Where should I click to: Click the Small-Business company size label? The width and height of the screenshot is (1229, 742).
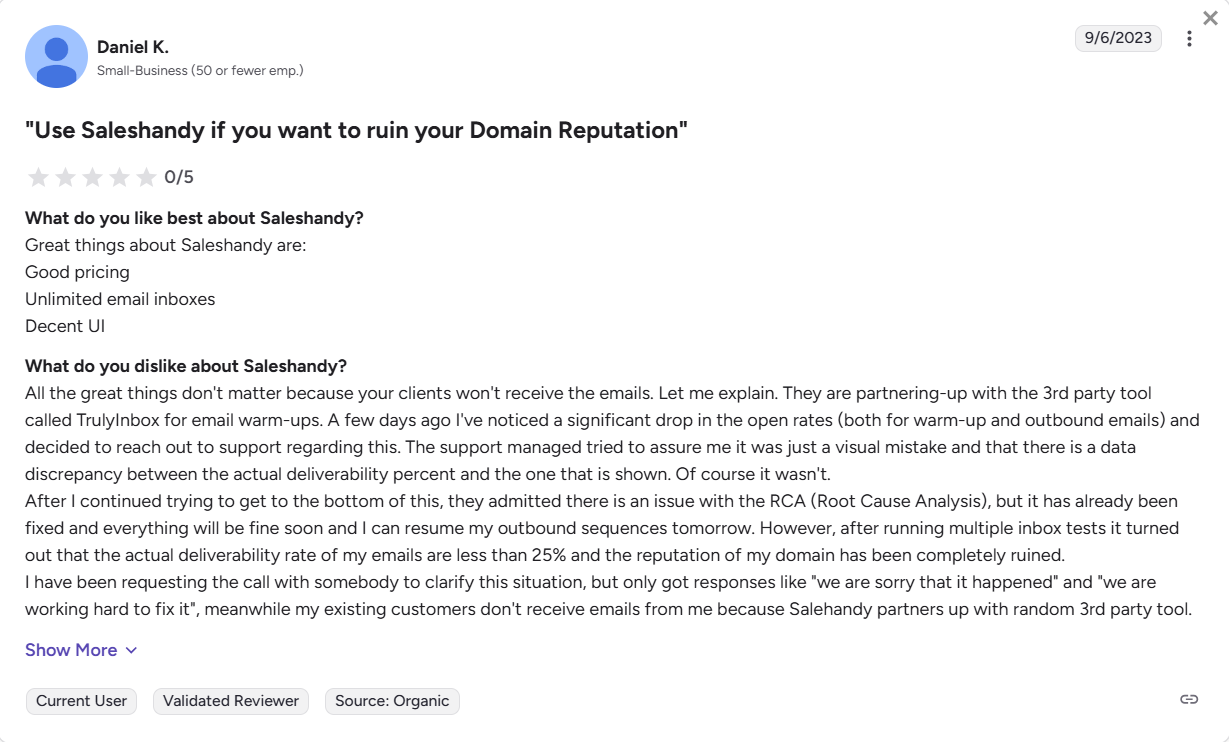[200, 71]
